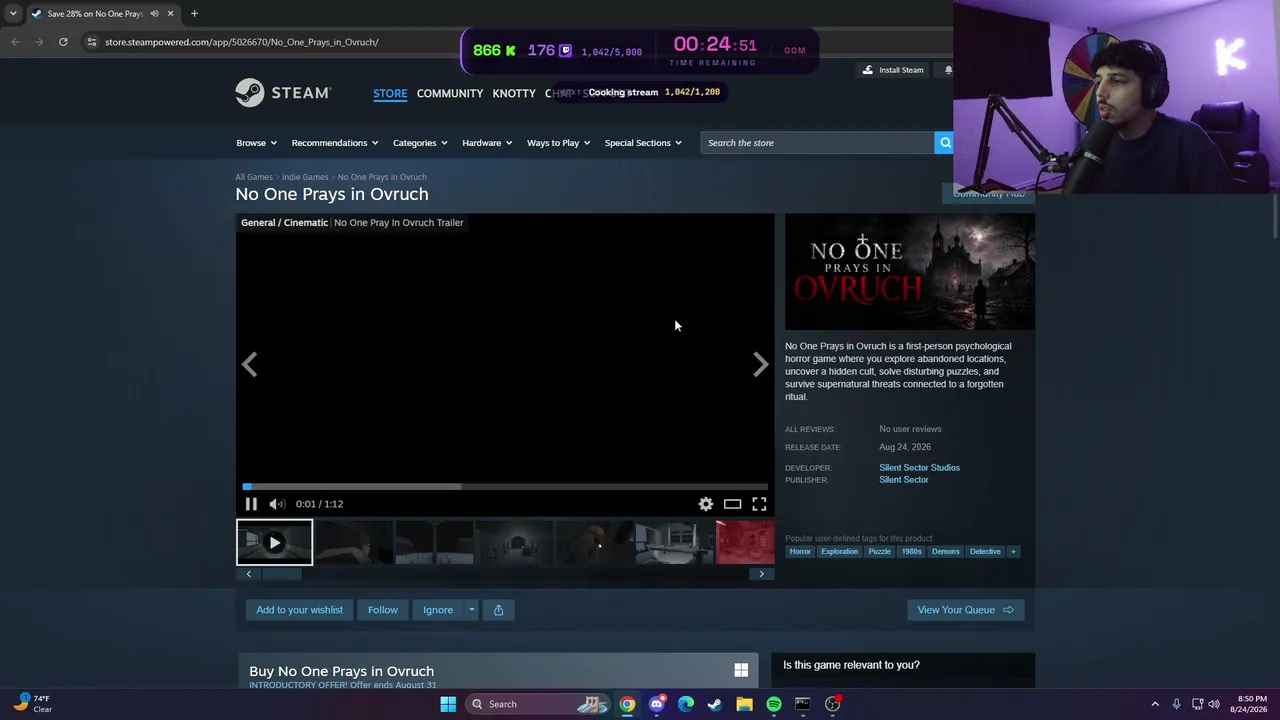The image size is (1280, 720).
Task: Select the Exploration tag
Action: (839, 551)
